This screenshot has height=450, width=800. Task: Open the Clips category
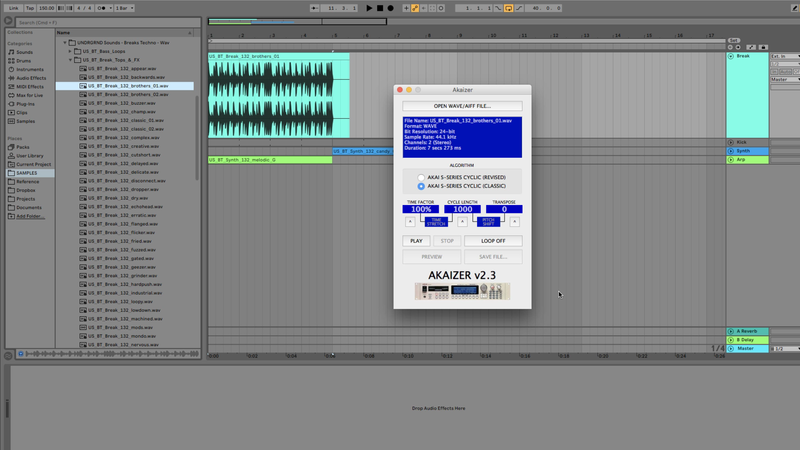[21, 113]
